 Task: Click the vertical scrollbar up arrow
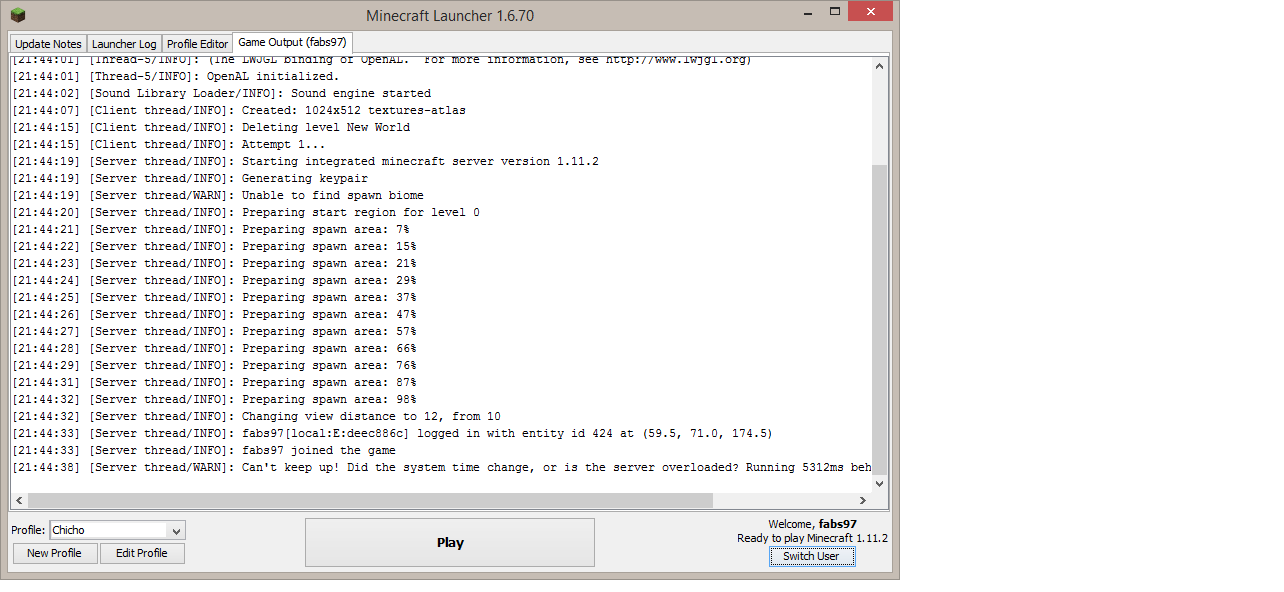pyautogui.click(x=880, y=66)
